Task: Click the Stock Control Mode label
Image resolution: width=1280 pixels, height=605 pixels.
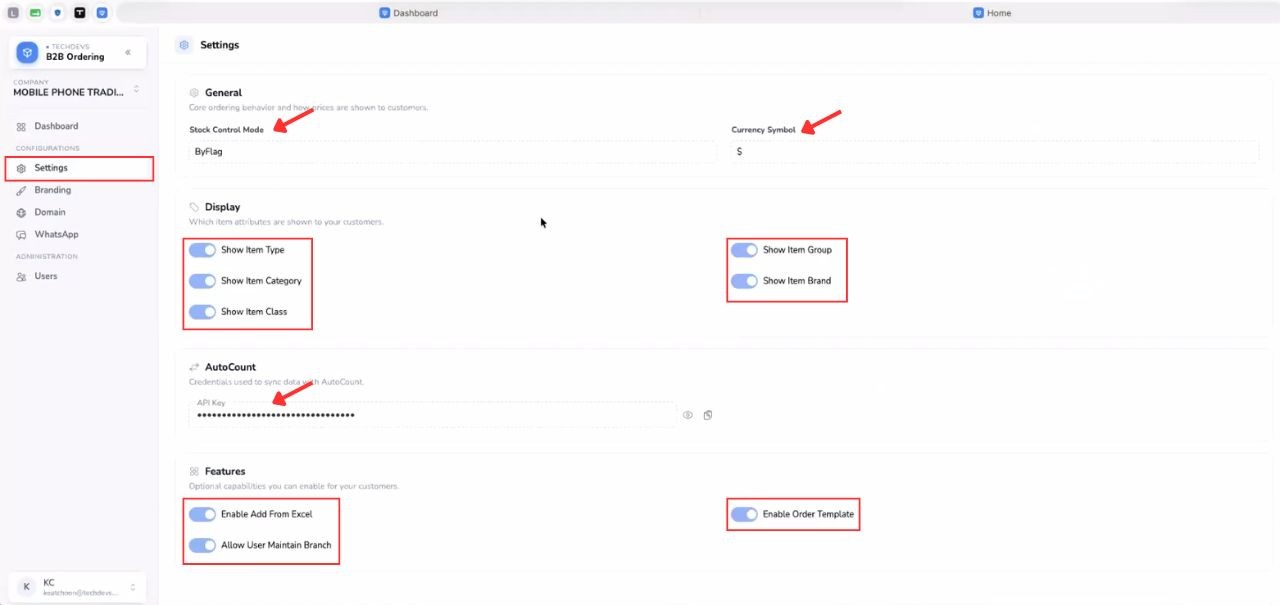Action: pyautogui.click(x=227, y=130)
